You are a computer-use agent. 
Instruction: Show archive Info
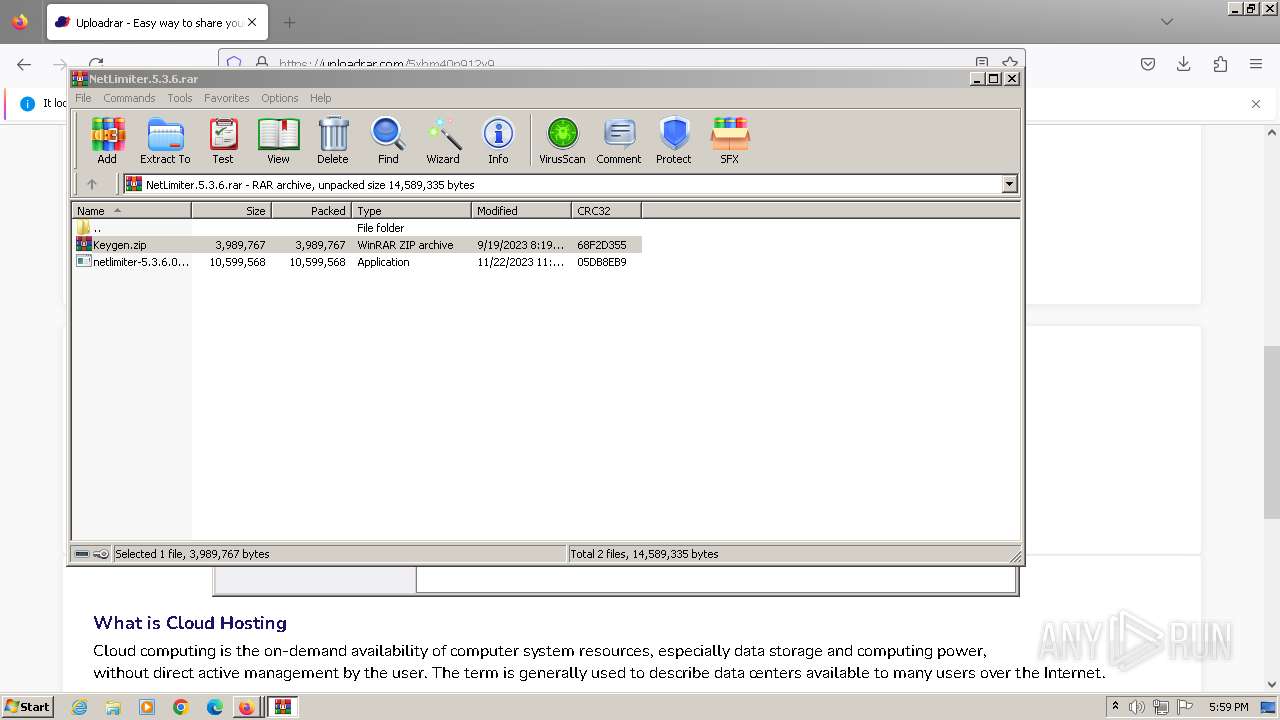point(498,140)
